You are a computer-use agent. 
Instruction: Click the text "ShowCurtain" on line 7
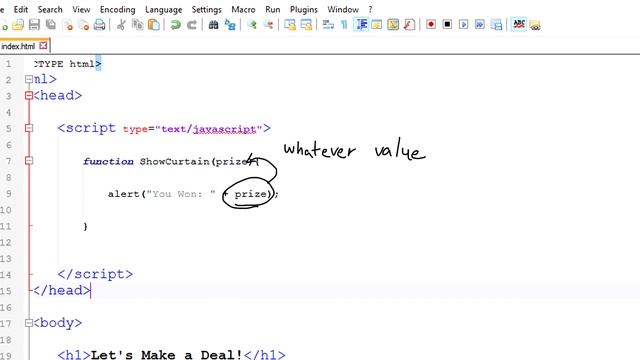tap(175, 162)
